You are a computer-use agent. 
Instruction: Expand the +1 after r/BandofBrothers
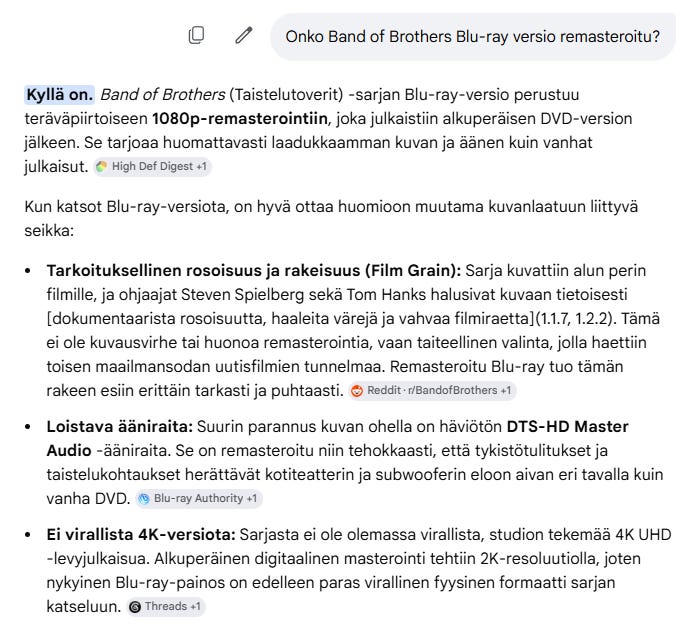click(506, 390)
